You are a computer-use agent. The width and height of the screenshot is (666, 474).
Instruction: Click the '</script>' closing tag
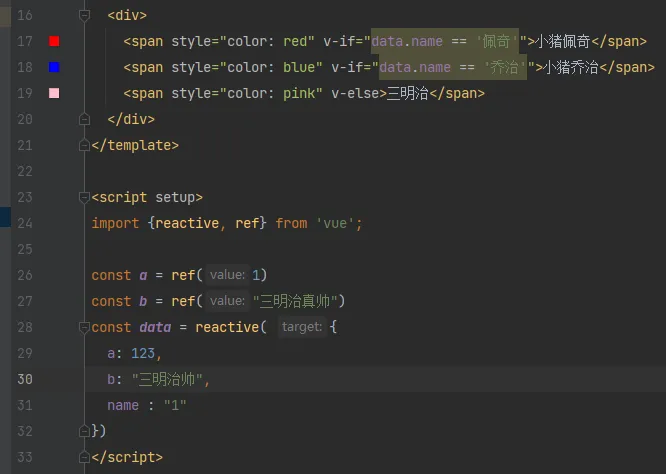tap(127, 457)
